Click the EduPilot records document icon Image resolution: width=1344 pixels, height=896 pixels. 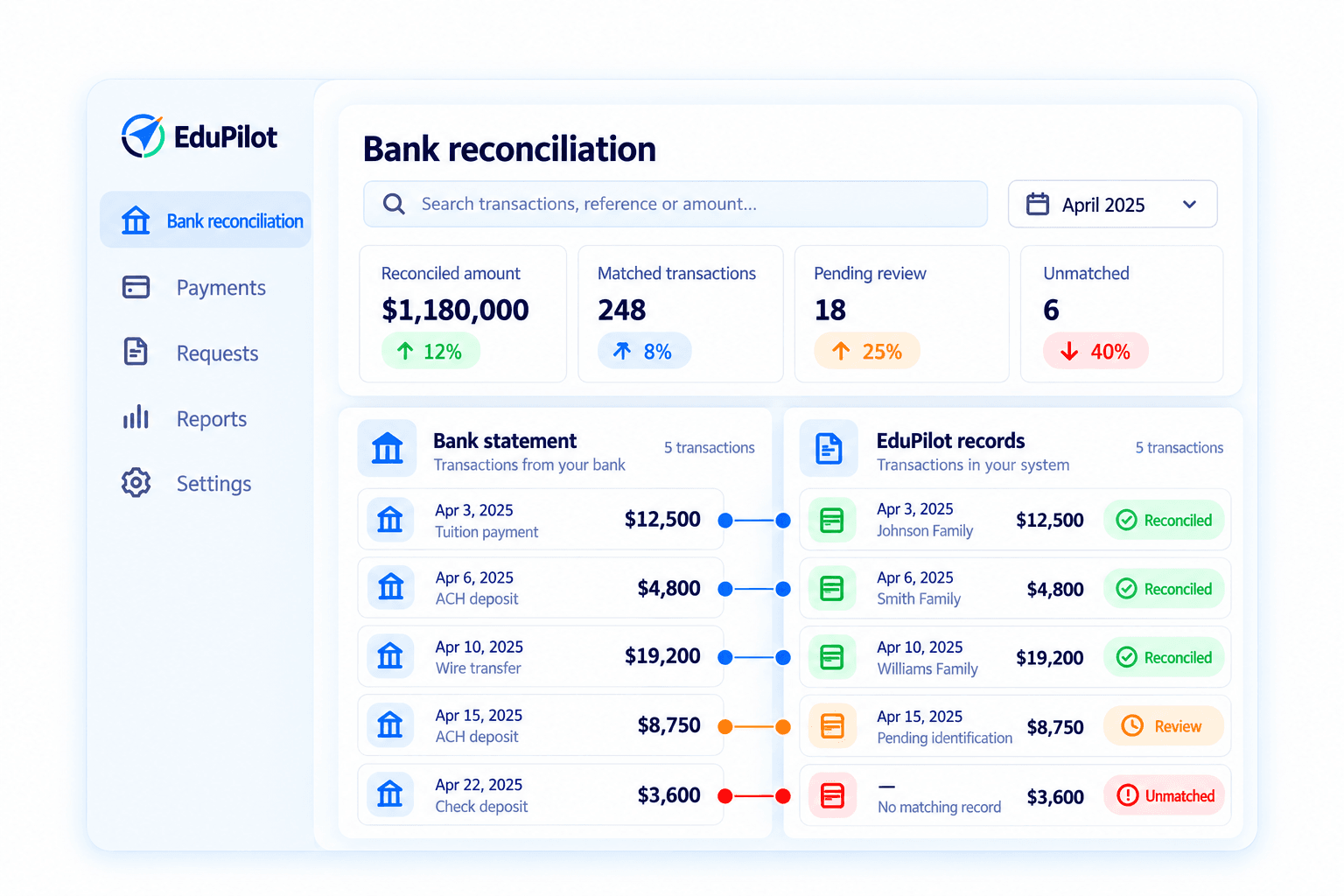click(x=829, y=447)
